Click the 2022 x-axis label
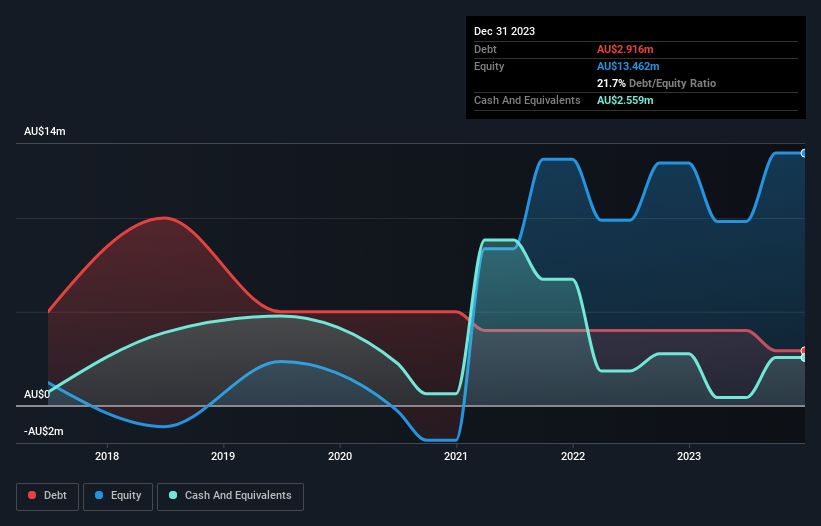The height and width of the screenshot is (526, 821). (x=573, y=456)
